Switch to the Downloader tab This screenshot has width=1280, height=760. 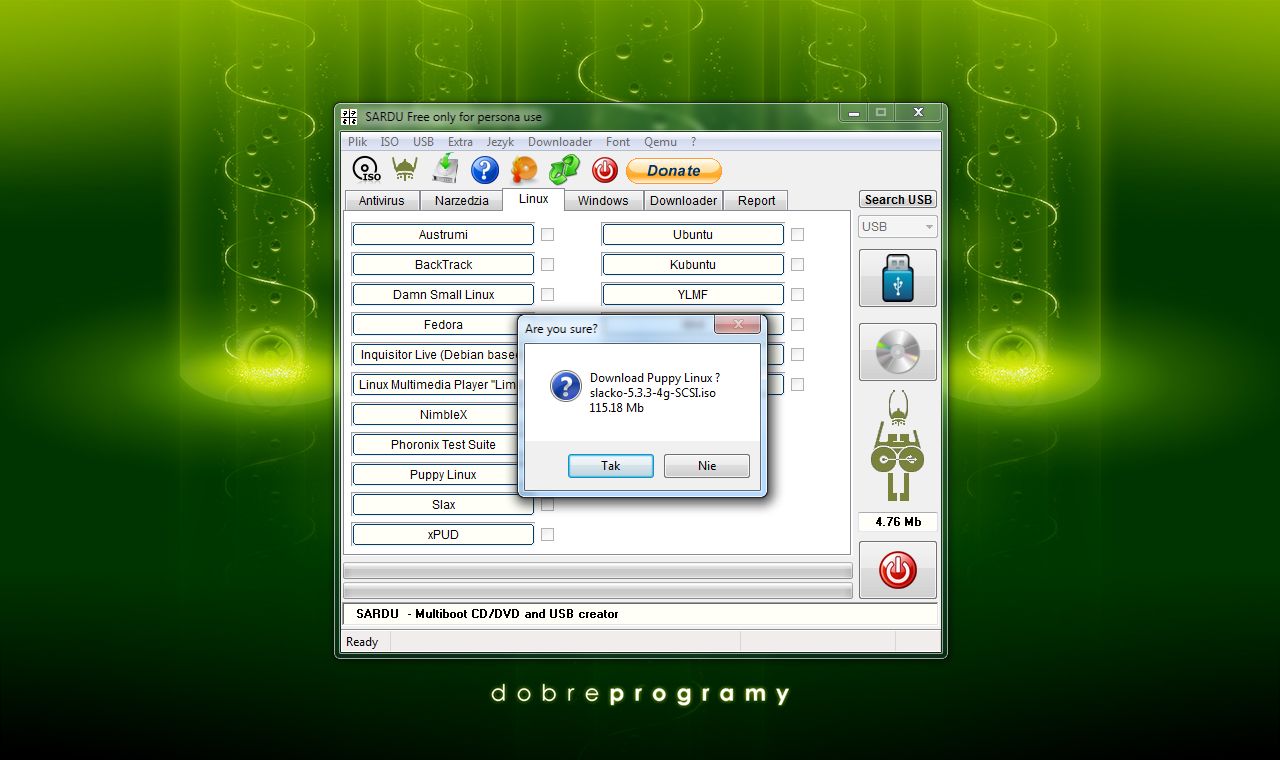[x=683, y=200]
